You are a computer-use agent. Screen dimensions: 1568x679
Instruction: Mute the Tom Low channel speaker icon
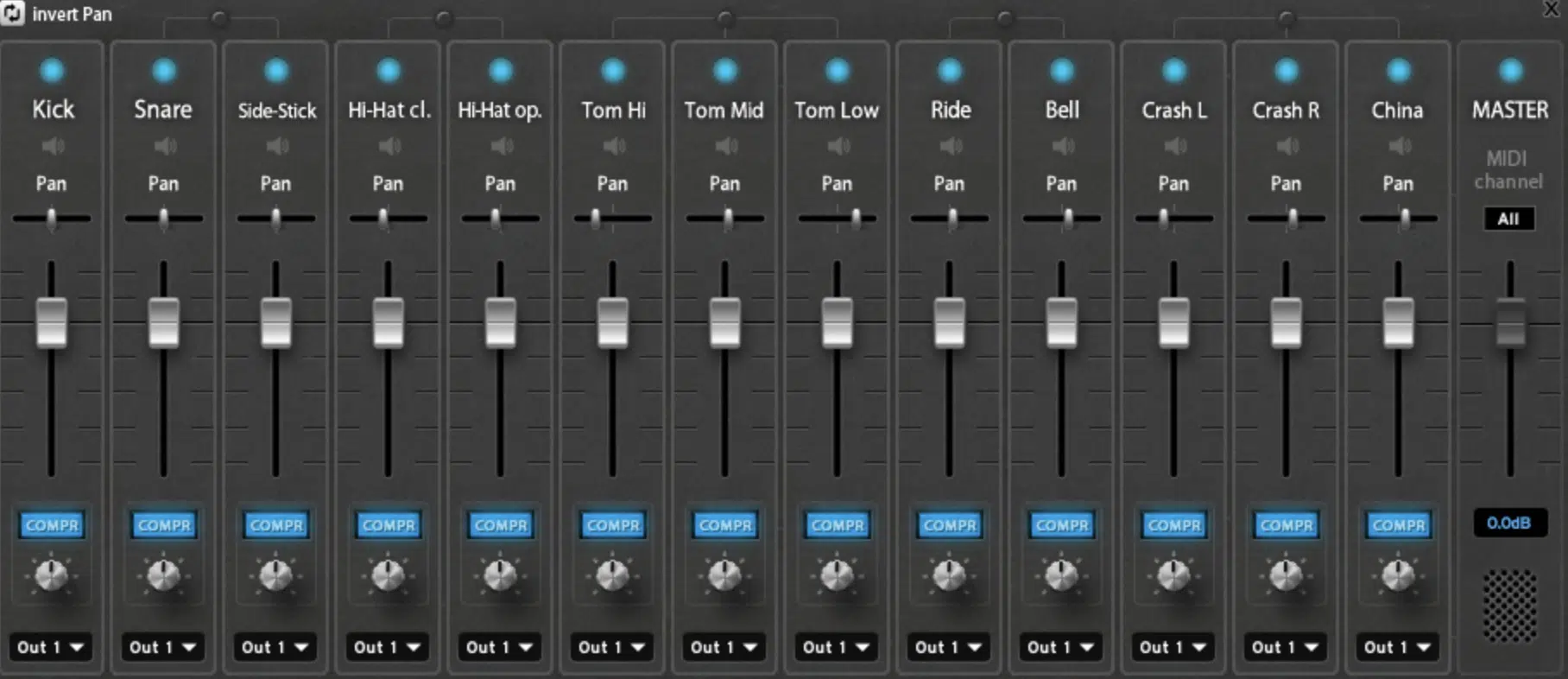[x=838, y=146]
